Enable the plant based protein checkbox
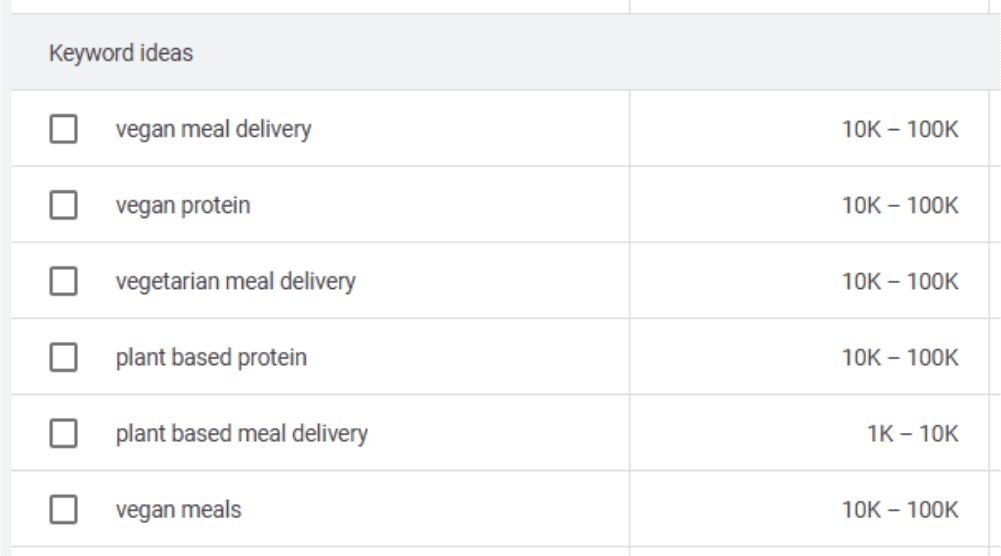Viewport: 1001px width, 556px height. [64, 358]
